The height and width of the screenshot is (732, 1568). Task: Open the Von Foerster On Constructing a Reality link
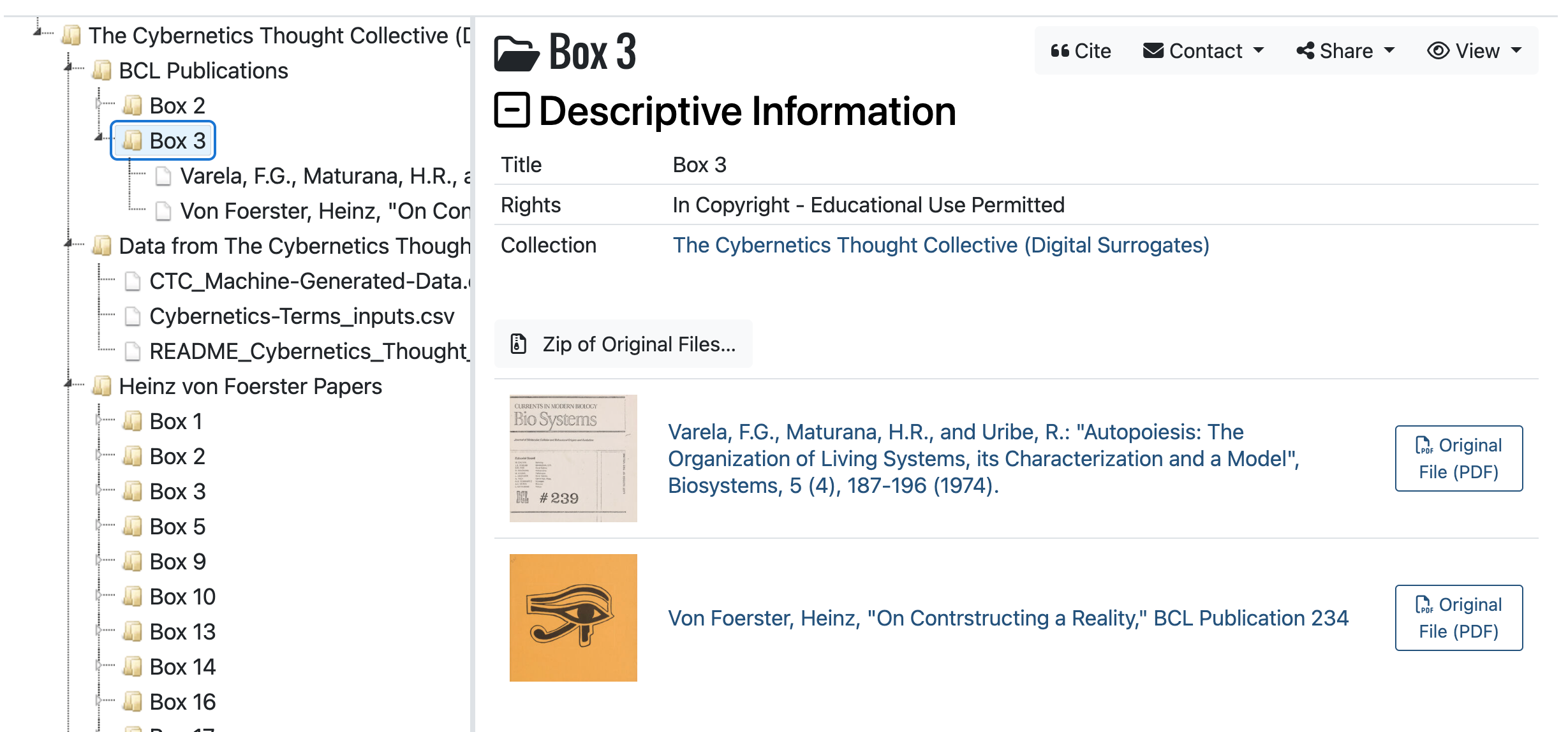pos(1008,618)
